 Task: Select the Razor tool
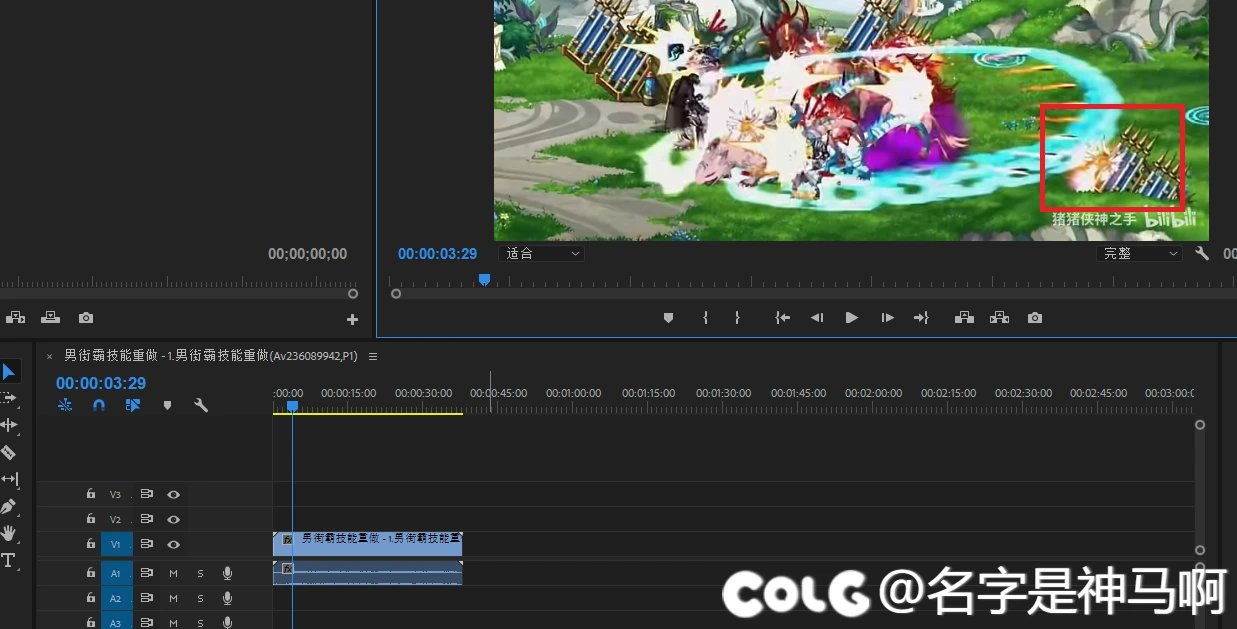point(8,452)
